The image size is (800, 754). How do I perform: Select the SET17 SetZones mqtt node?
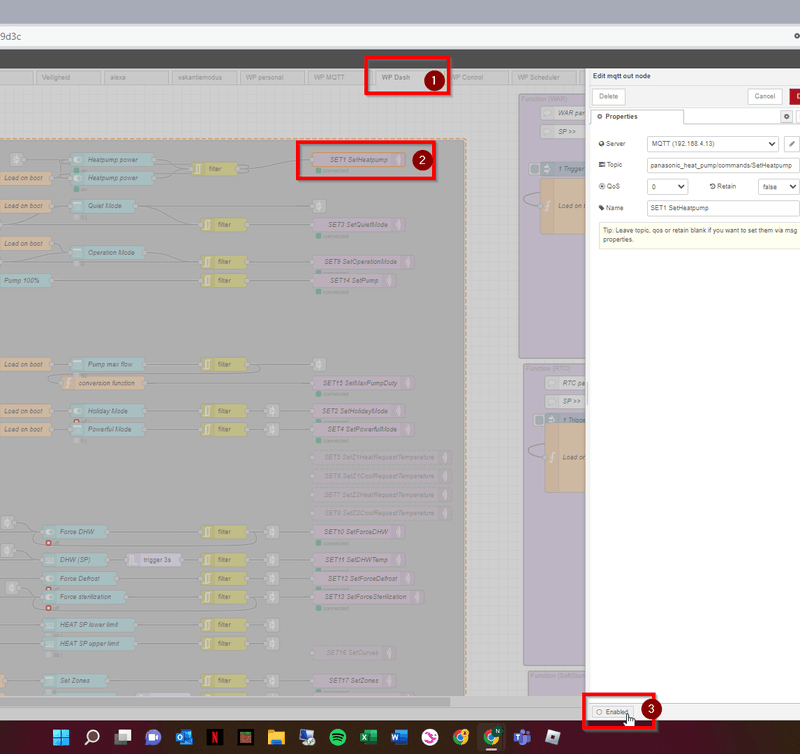[x=354, y=681]
